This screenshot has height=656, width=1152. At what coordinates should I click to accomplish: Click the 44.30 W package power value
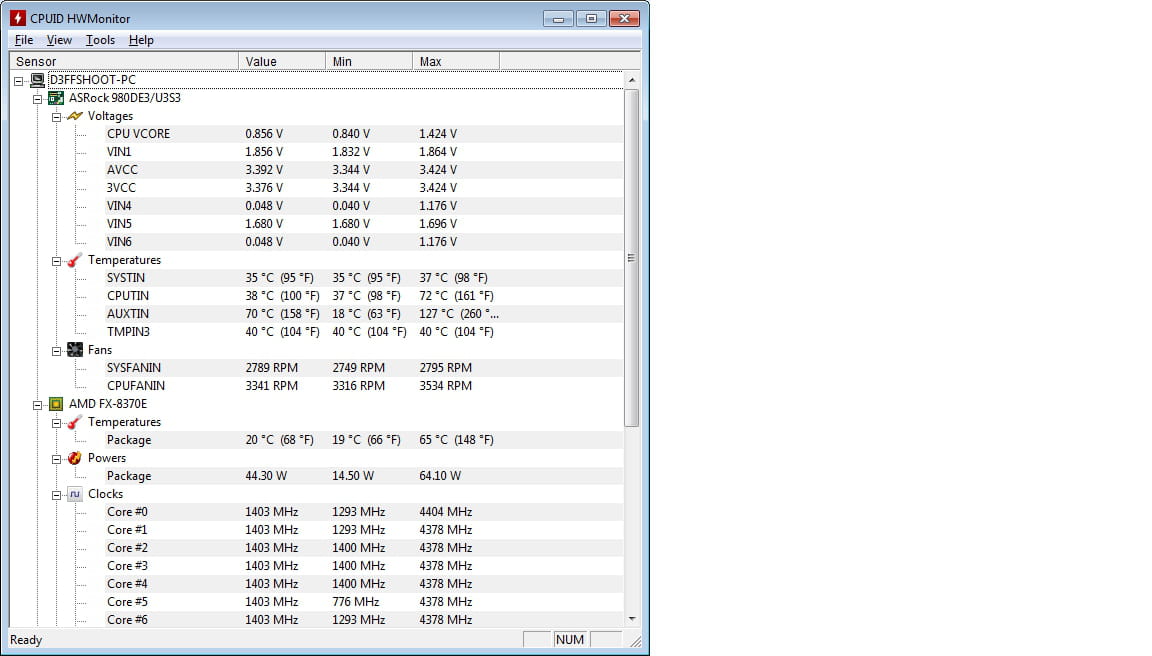click(x=266, y=476)
